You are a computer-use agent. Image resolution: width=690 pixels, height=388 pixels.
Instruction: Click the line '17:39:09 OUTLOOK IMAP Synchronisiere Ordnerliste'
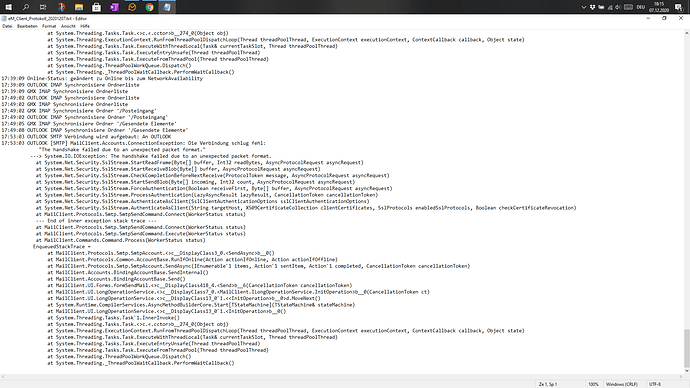pos(70,85)
